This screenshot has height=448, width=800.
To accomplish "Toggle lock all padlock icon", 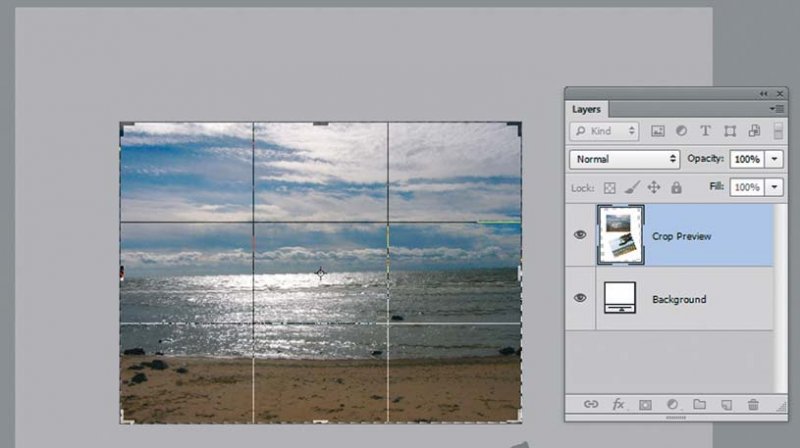I will click(x=676, y=187).
